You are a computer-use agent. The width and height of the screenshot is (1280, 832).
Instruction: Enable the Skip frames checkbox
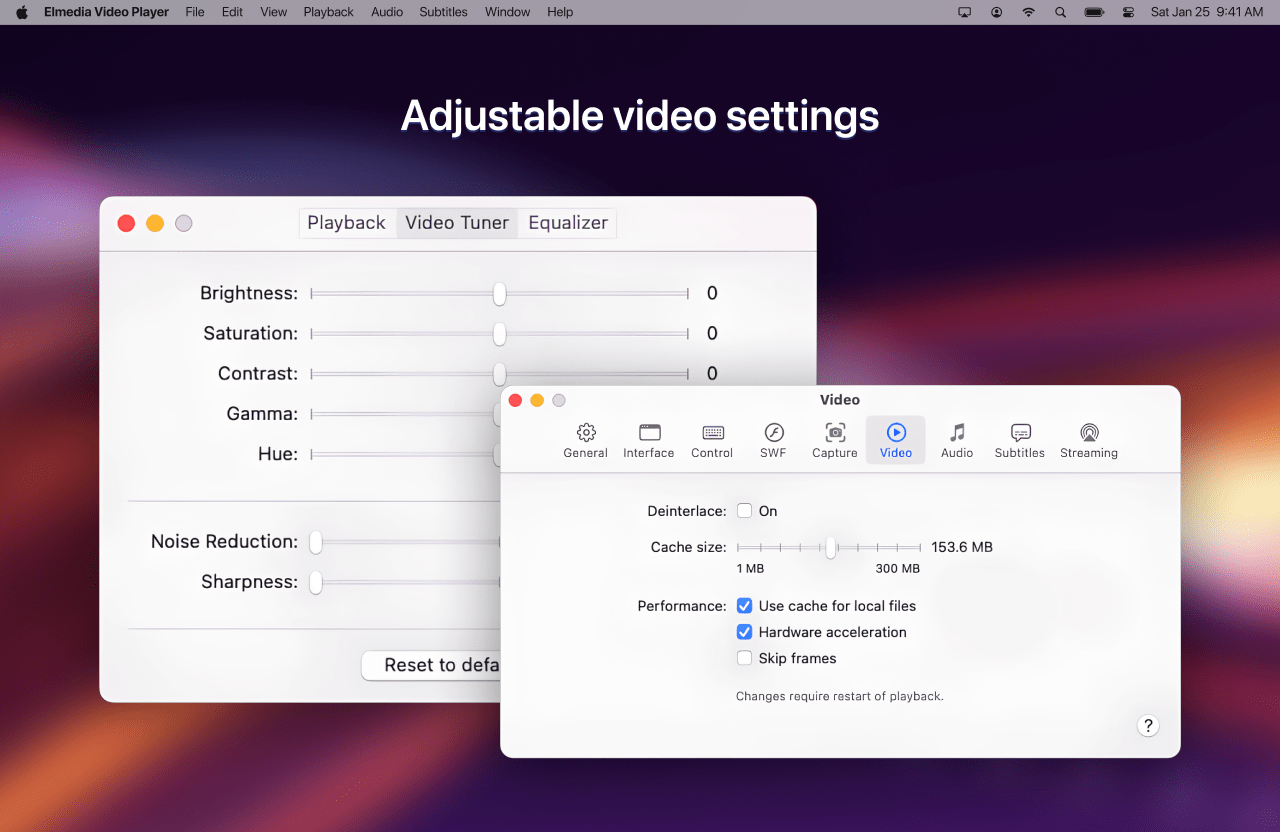point(744,658)
